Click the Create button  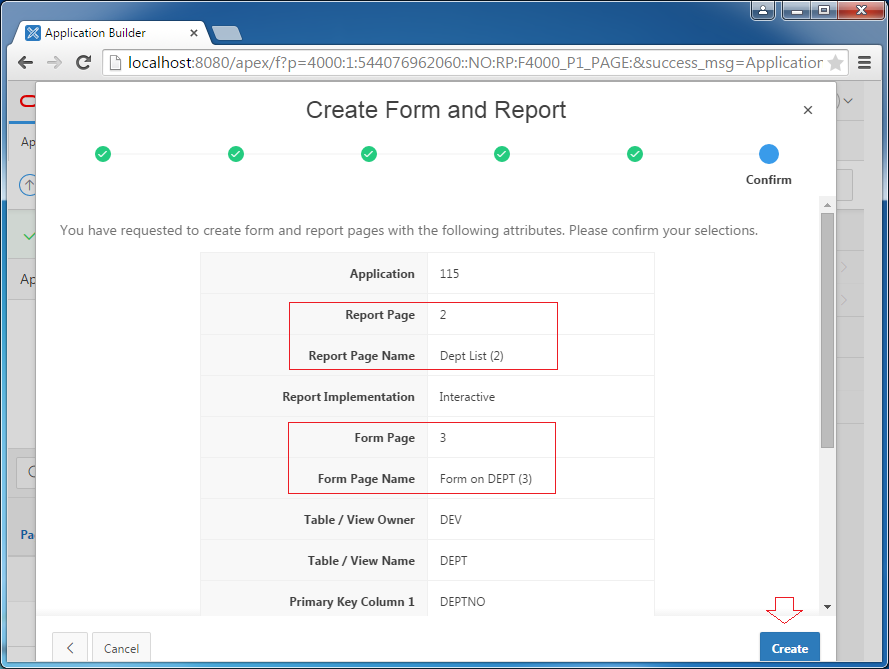pos(789,647)
